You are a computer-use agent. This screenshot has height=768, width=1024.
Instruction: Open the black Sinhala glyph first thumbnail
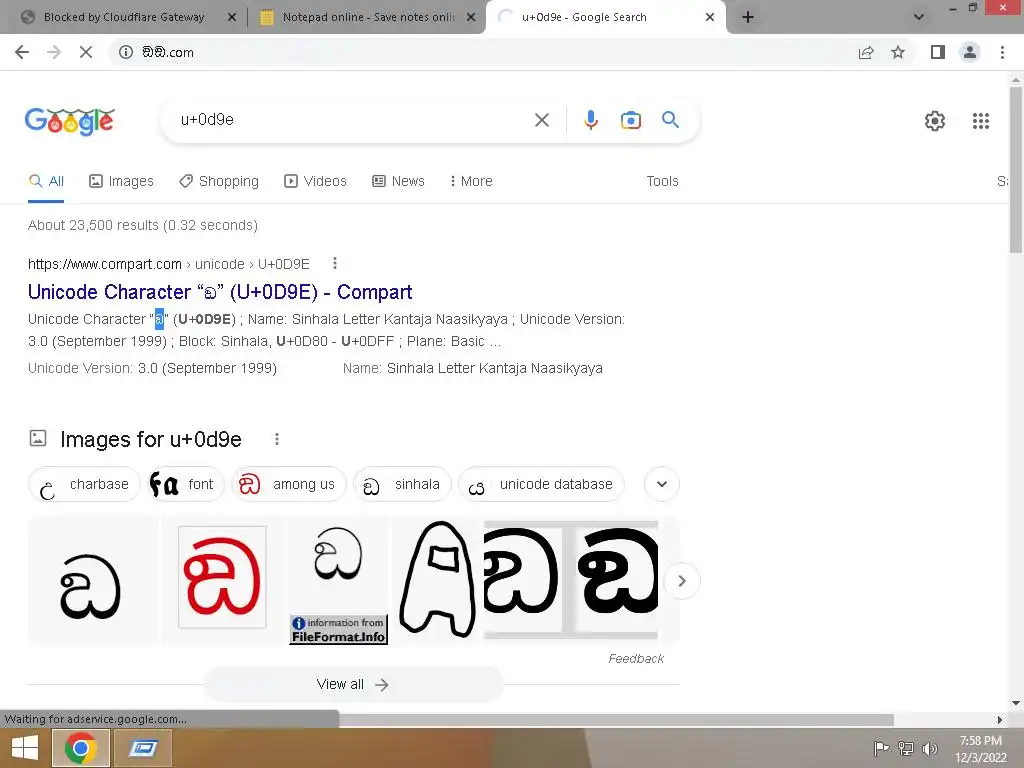[x=93, y=581]
